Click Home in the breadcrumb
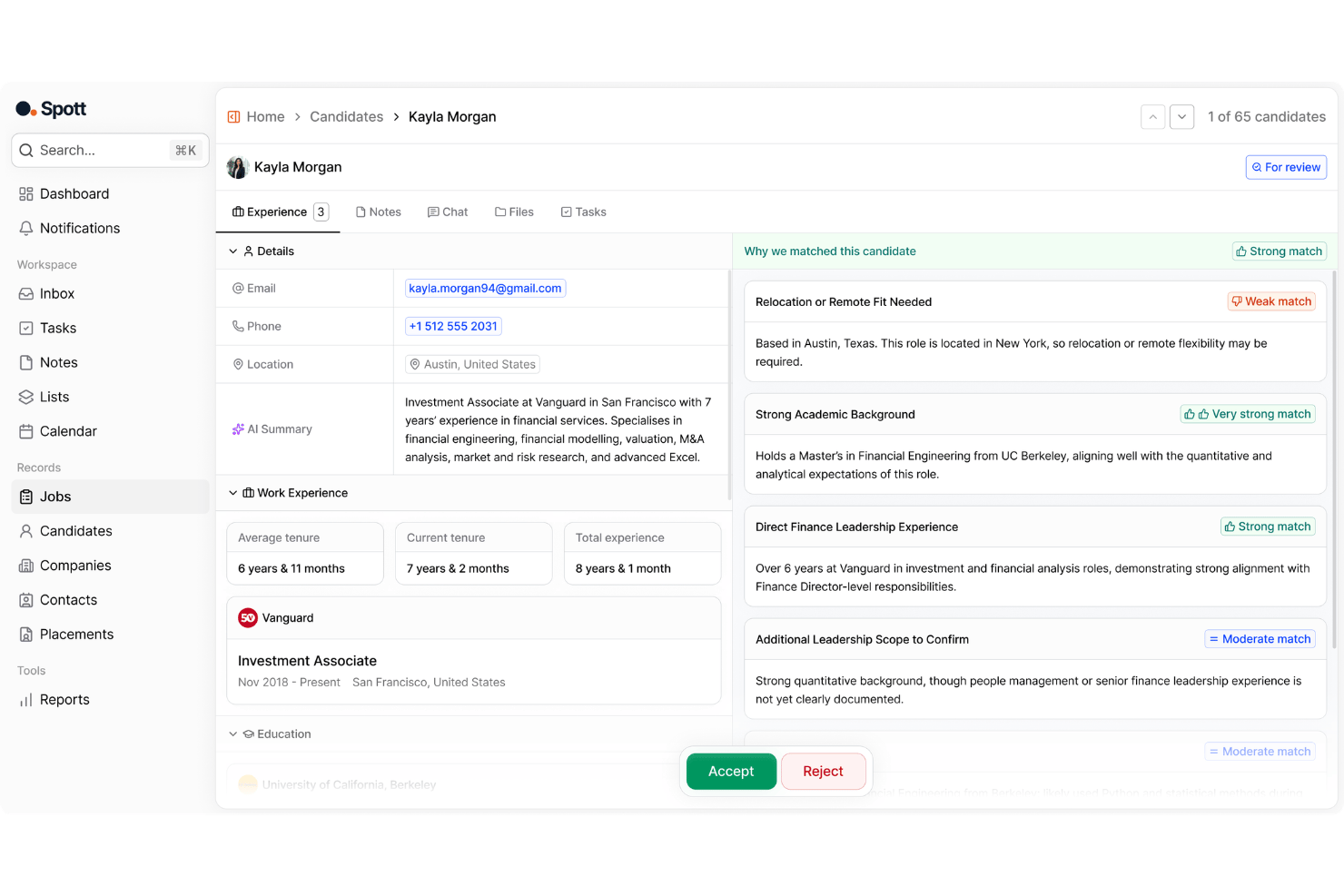 (x=265, y=117)
